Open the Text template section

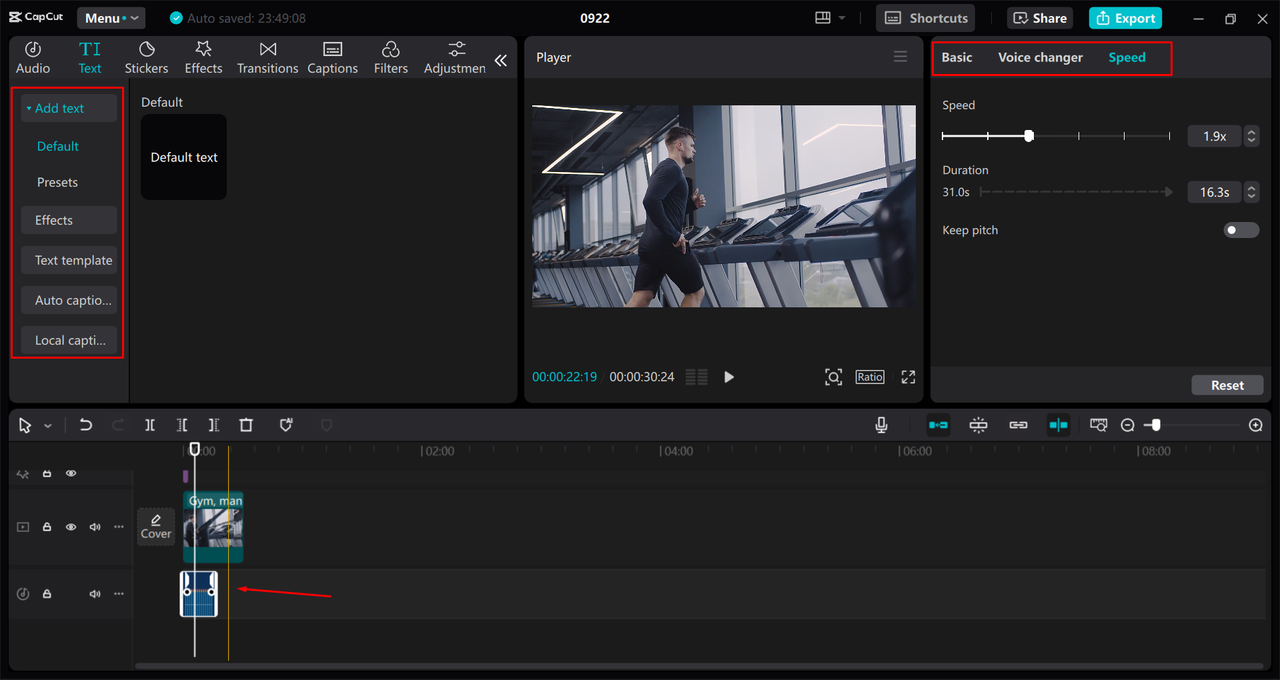point(69,260)
